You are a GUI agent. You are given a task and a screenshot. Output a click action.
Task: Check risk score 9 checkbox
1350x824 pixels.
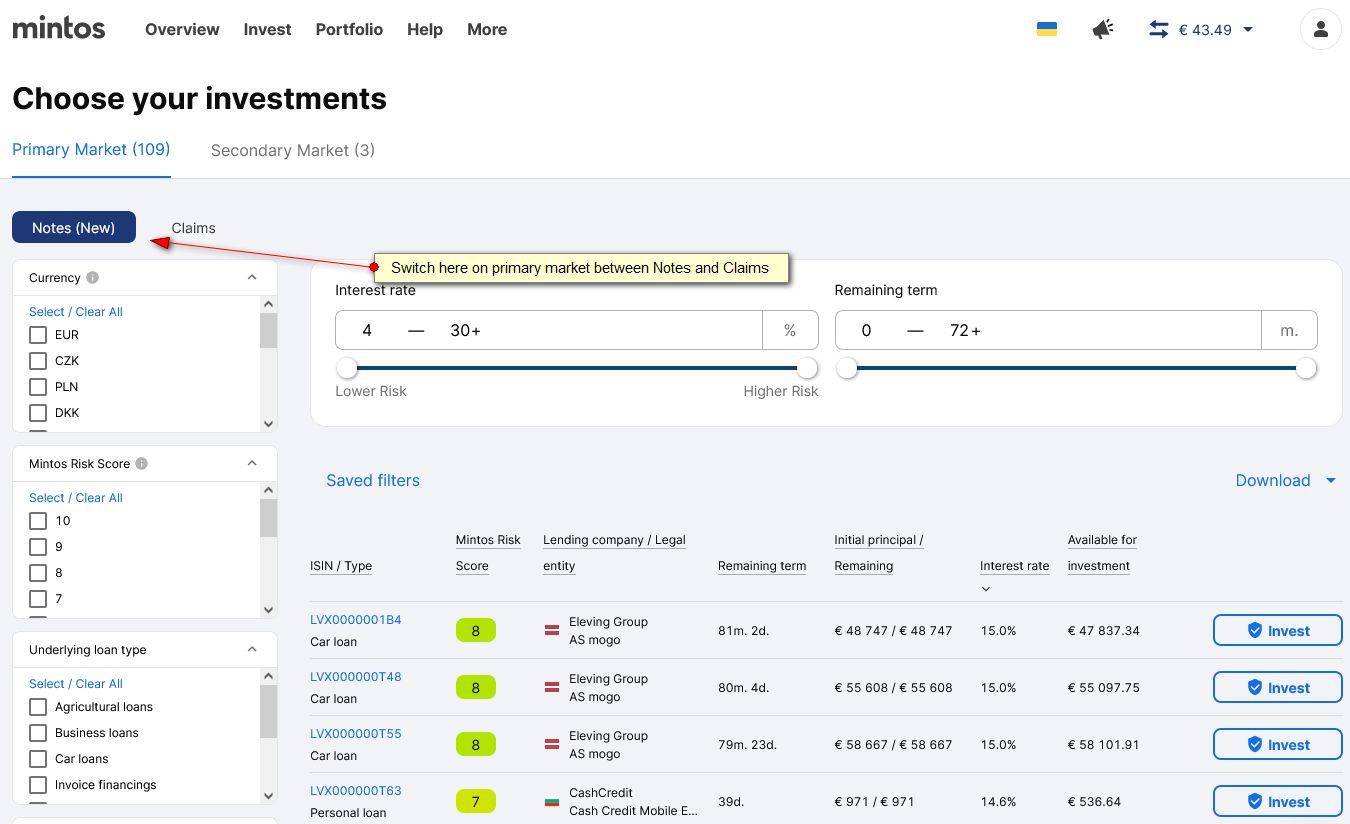38,547
